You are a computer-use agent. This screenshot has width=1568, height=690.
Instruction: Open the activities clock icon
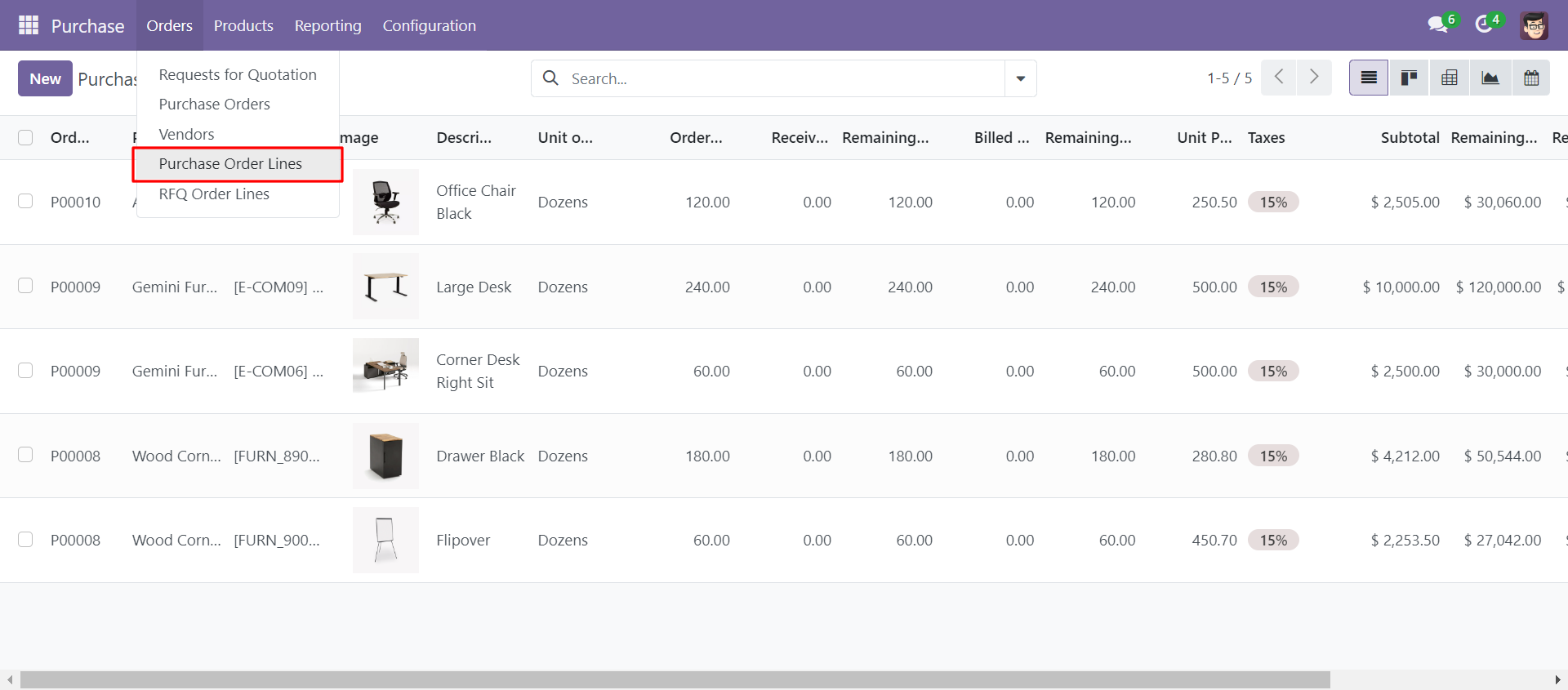1484,24
